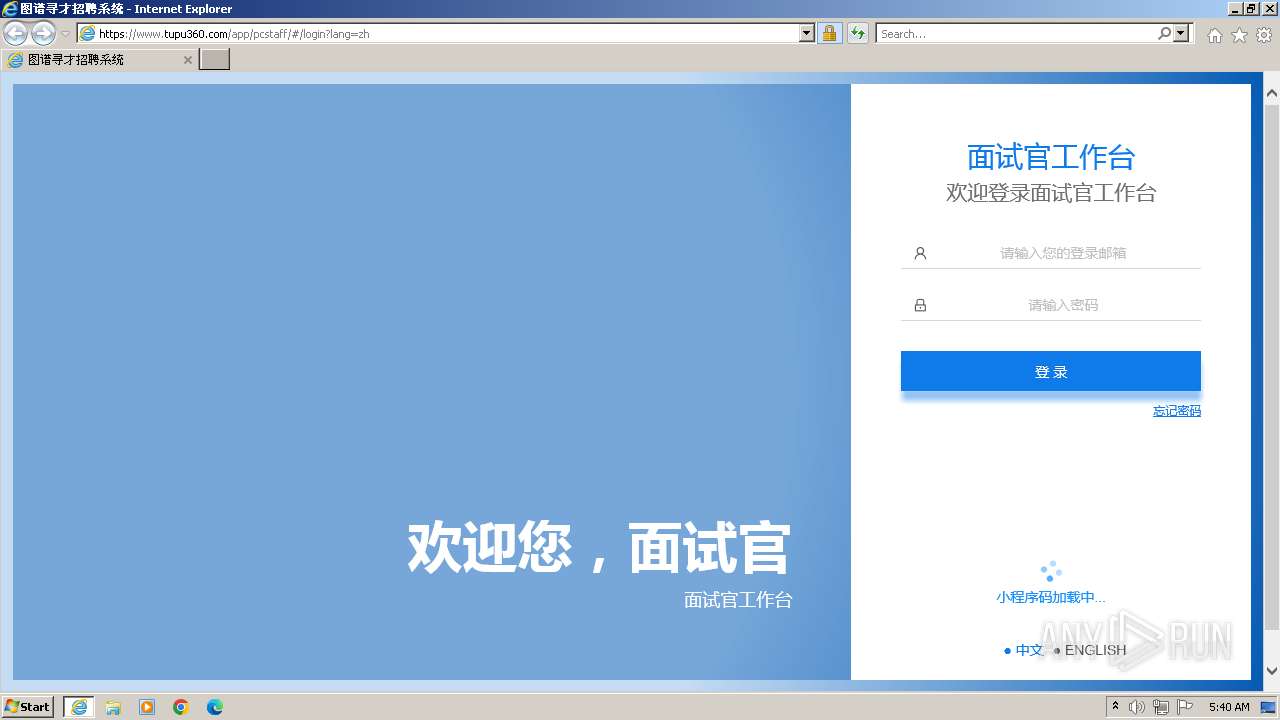The width and height of the screenshot is (1280, 720).
Task: Open Internet Explorer in taskbar
Action: coord(79,707)
